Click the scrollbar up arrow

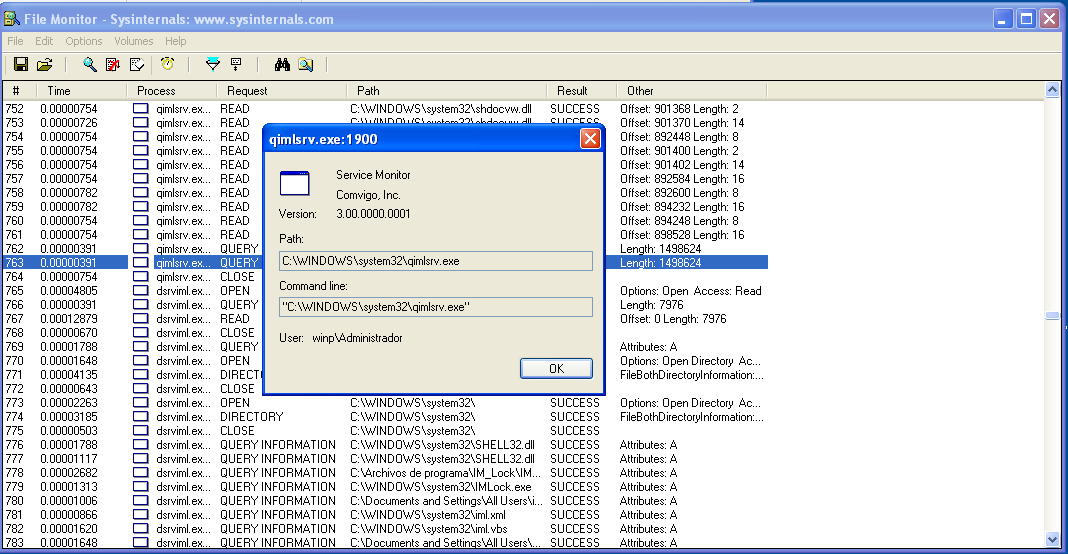[1052, 89]
